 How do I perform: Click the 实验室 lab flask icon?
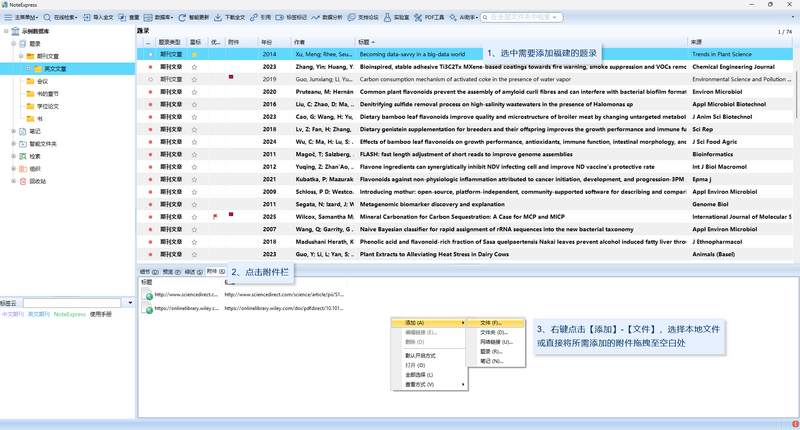[x=387, y=17]
